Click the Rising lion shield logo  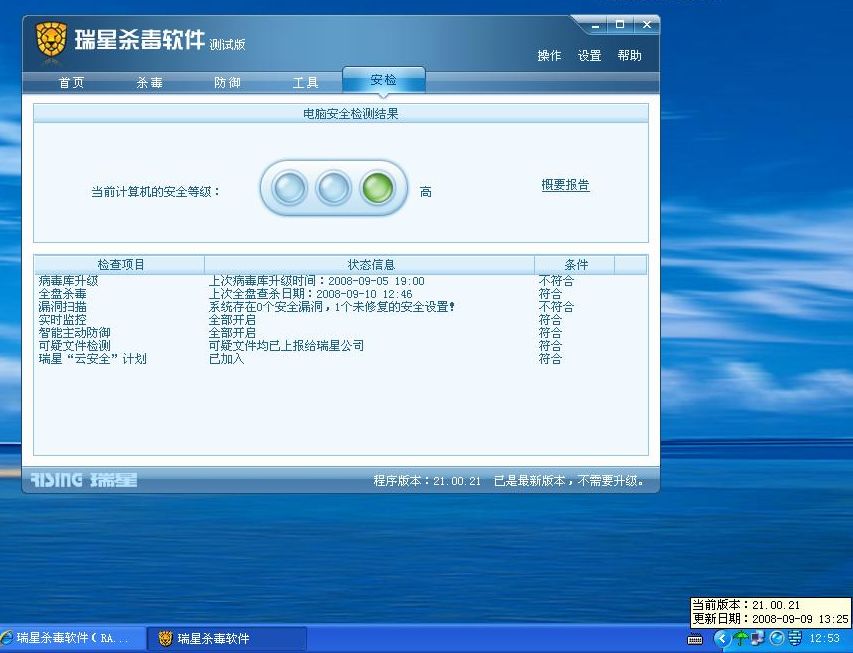(x=51, y=40)
